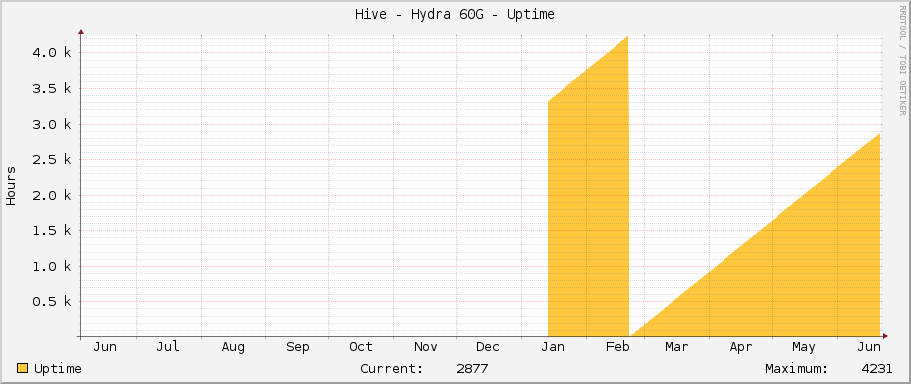
Task: Click the Jun month label following May
Action: coord(869,347)
